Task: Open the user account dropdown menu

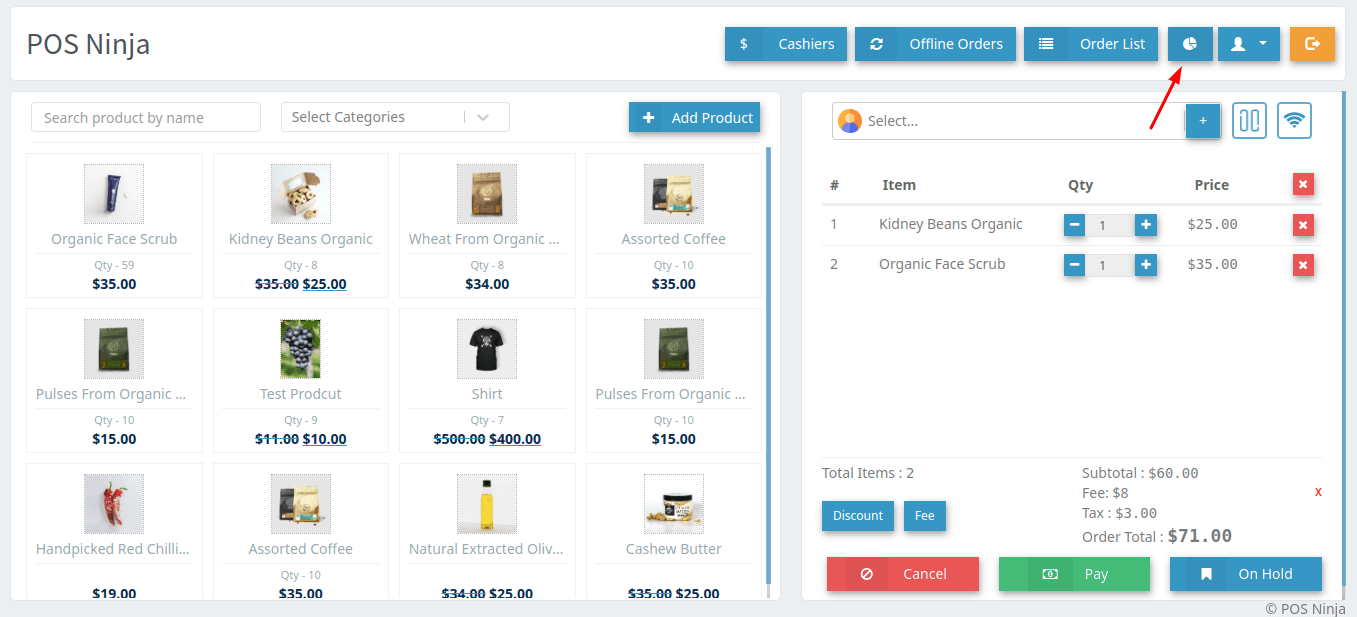Action: tap(1248, 44)
